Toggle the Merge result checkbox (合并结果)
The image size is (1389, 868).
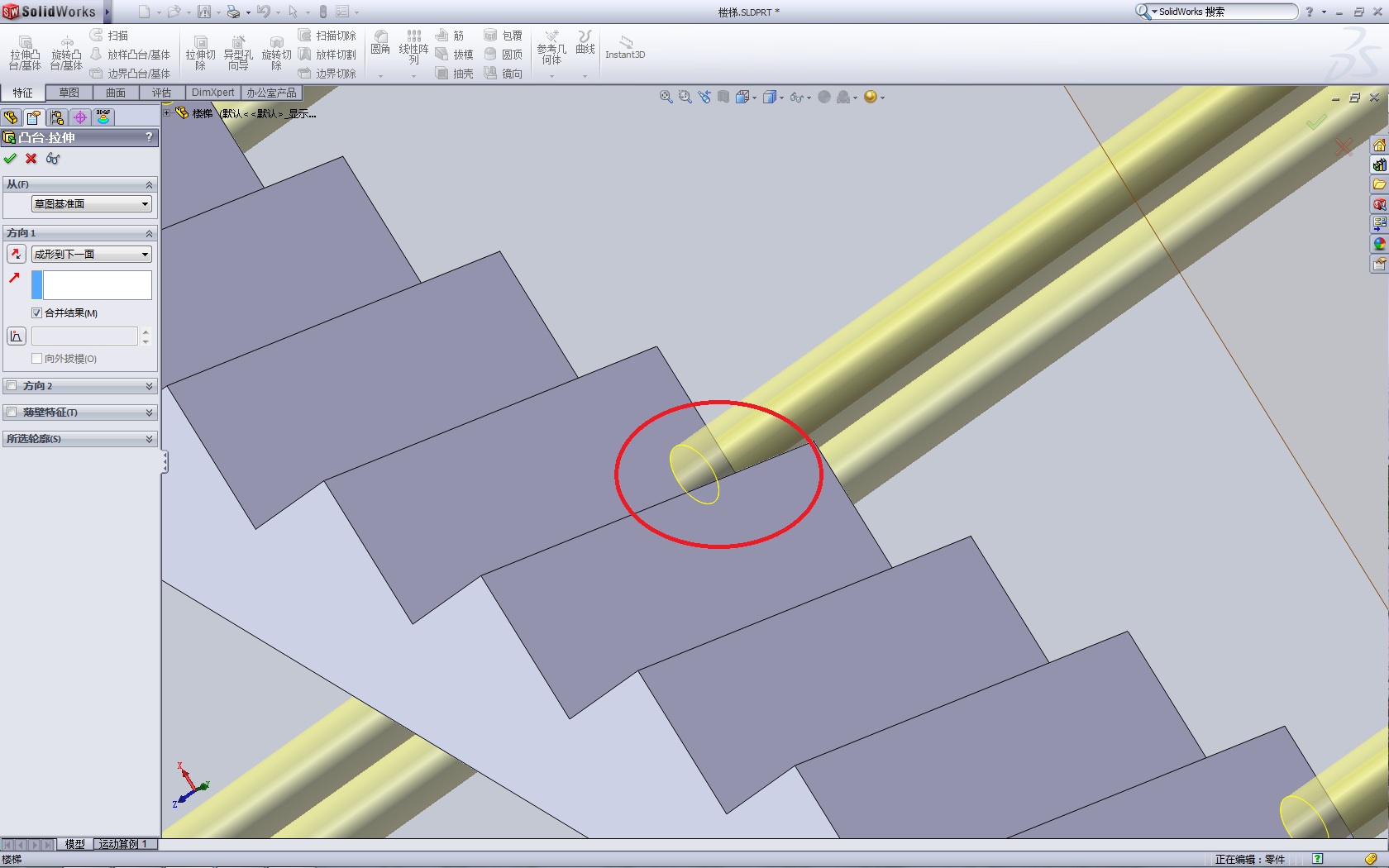36,312
